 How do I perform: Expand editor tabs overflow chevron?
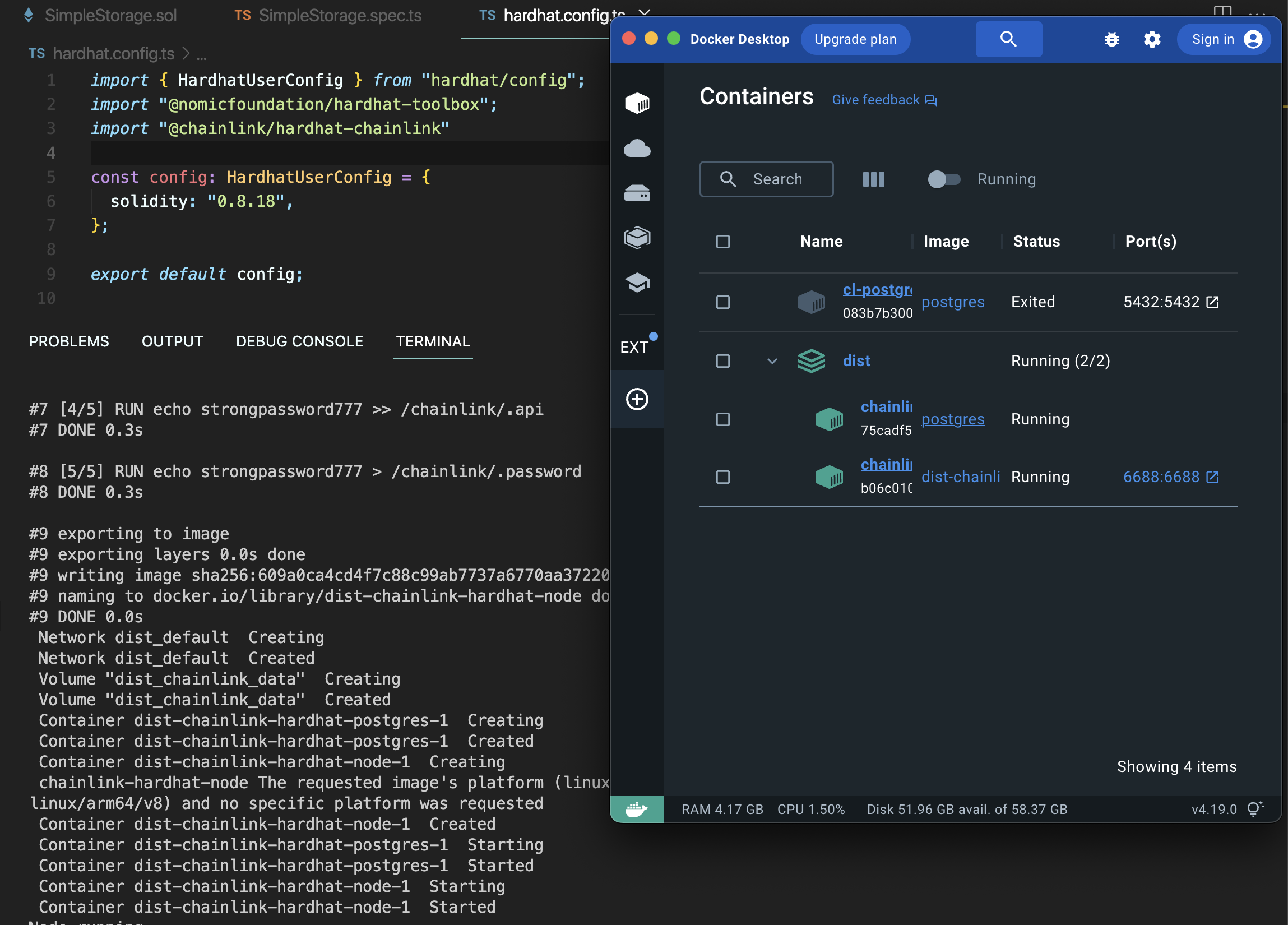(645, 12)
